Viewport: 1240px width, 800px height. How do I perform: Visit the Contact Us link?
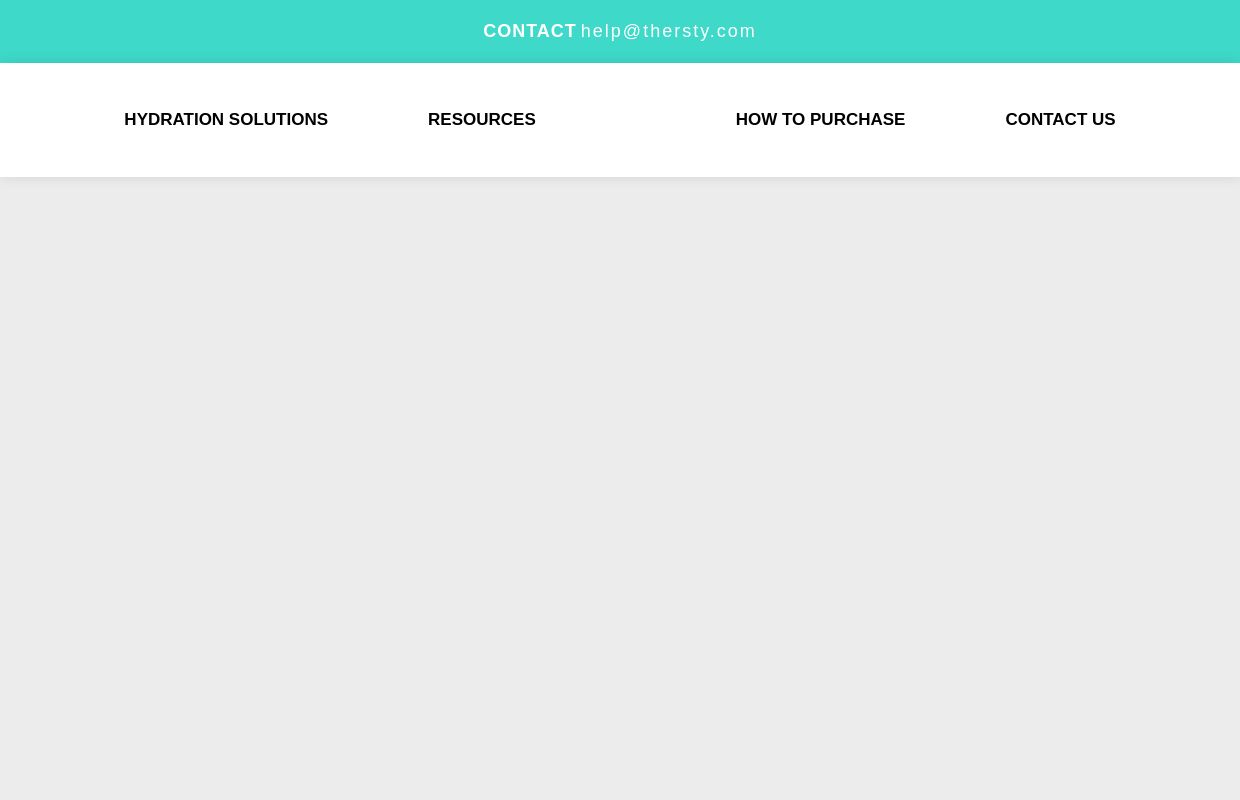click(x=1060, y=120)
